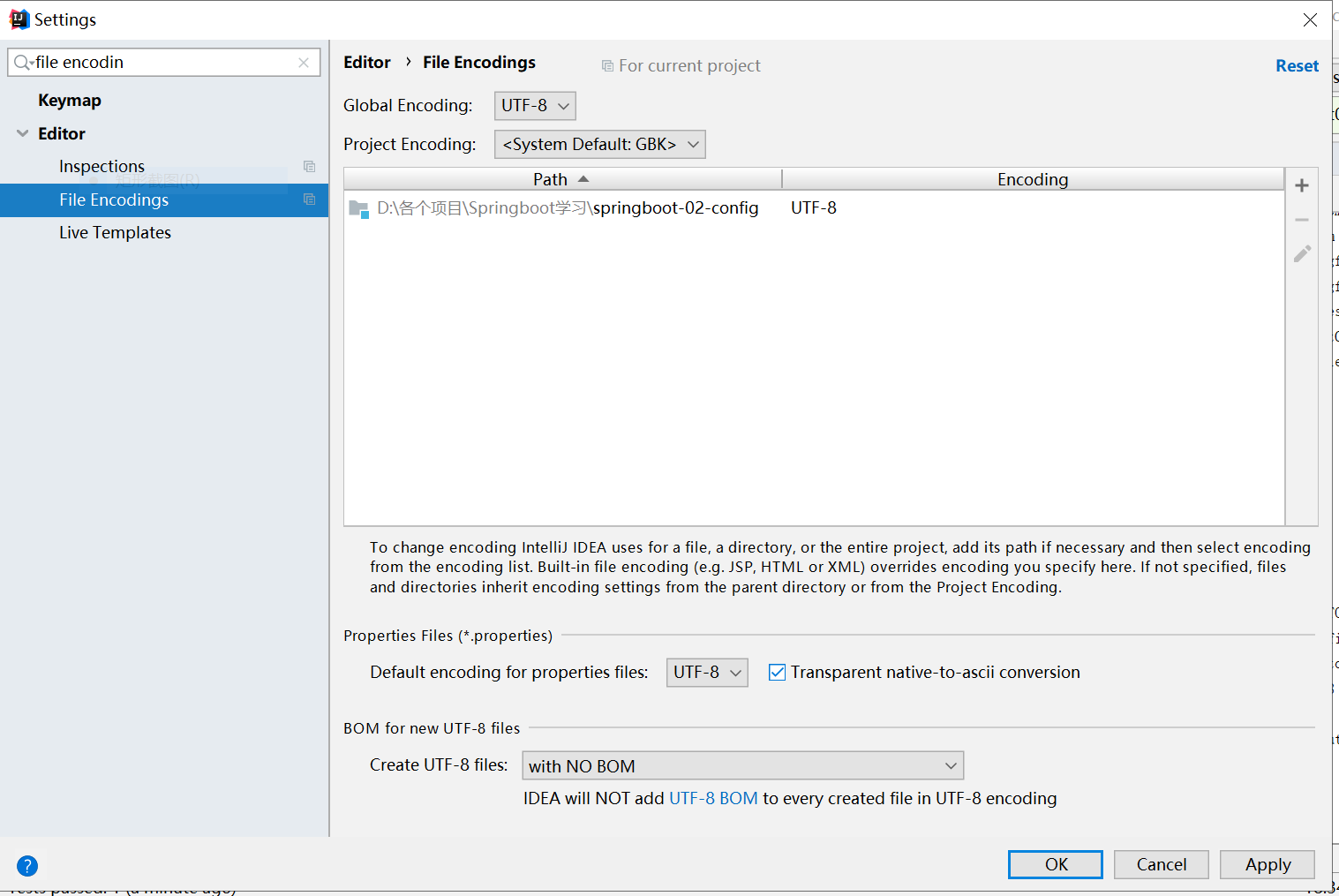The width and height of the screenshot is (1339, 896).
Task: Click the Reset link
Action: pos(1297,65)
